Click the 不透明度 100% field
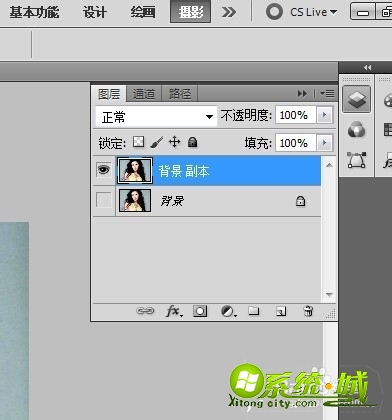 (x=295, y=115)
